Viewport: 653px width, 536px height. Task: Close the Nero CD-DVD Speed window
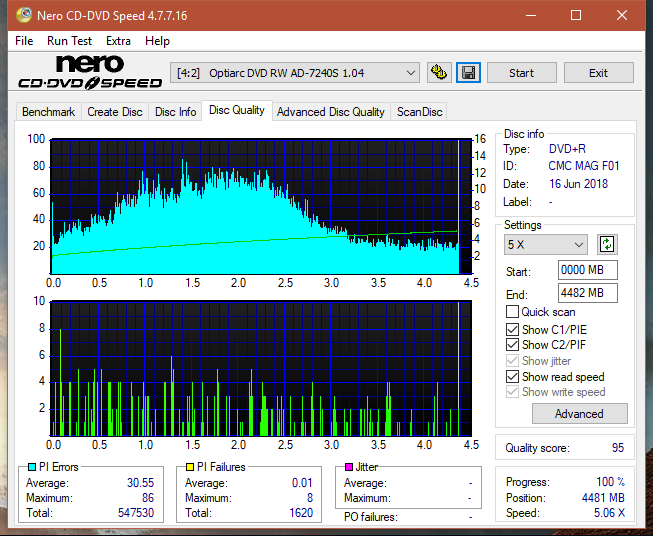(x=622, y=15)
